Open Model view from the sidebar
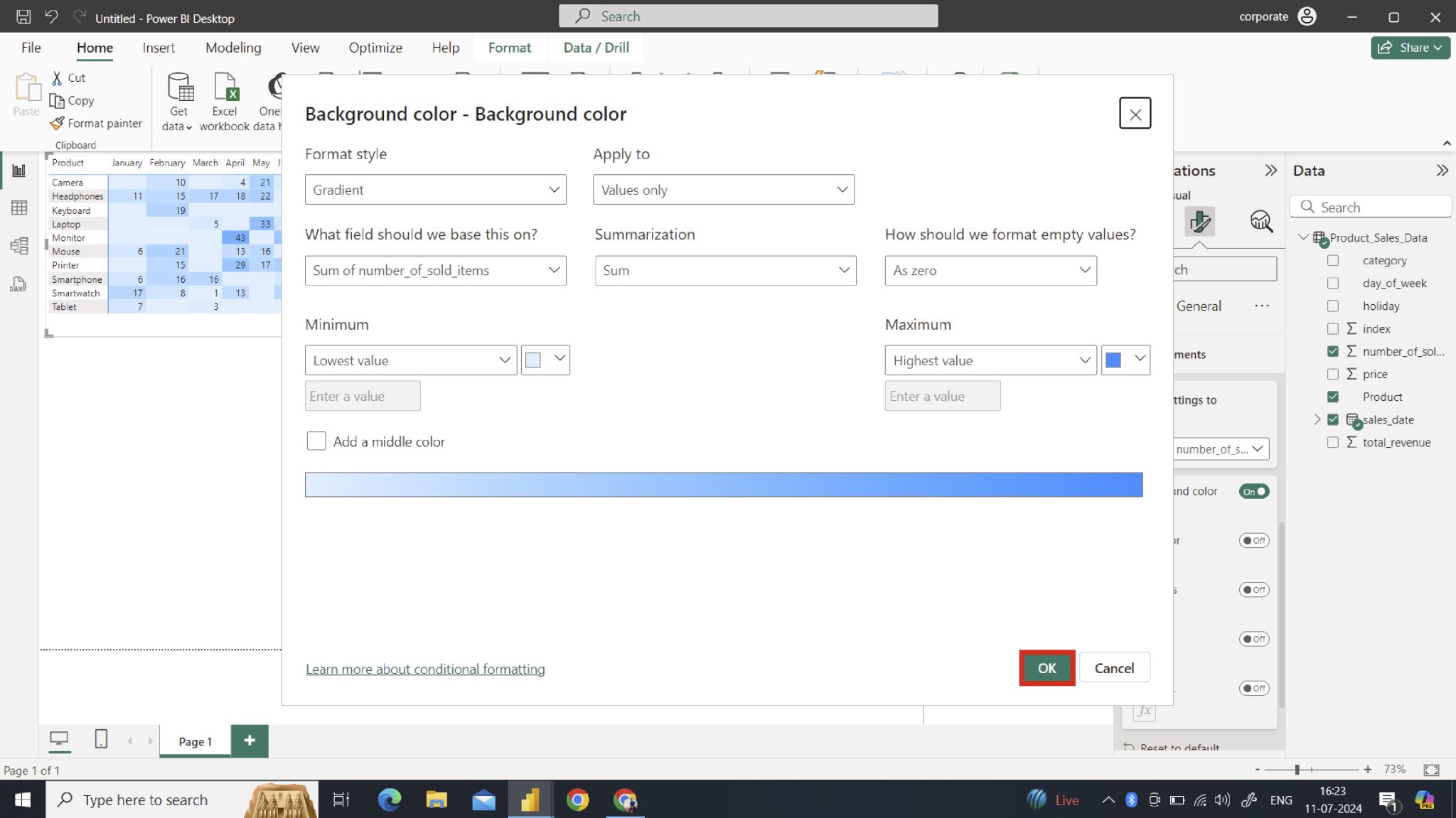The image size is (1456, 818). (x=19, y=246)
